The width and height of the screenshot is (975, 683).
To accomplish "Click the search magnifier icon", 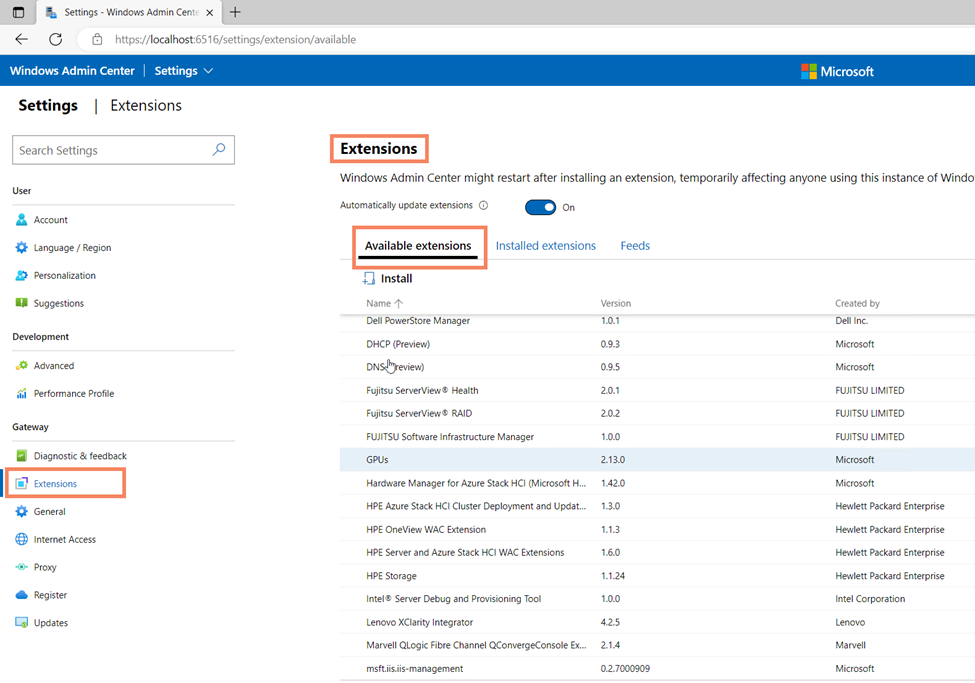I will click(x=219, y=150).
